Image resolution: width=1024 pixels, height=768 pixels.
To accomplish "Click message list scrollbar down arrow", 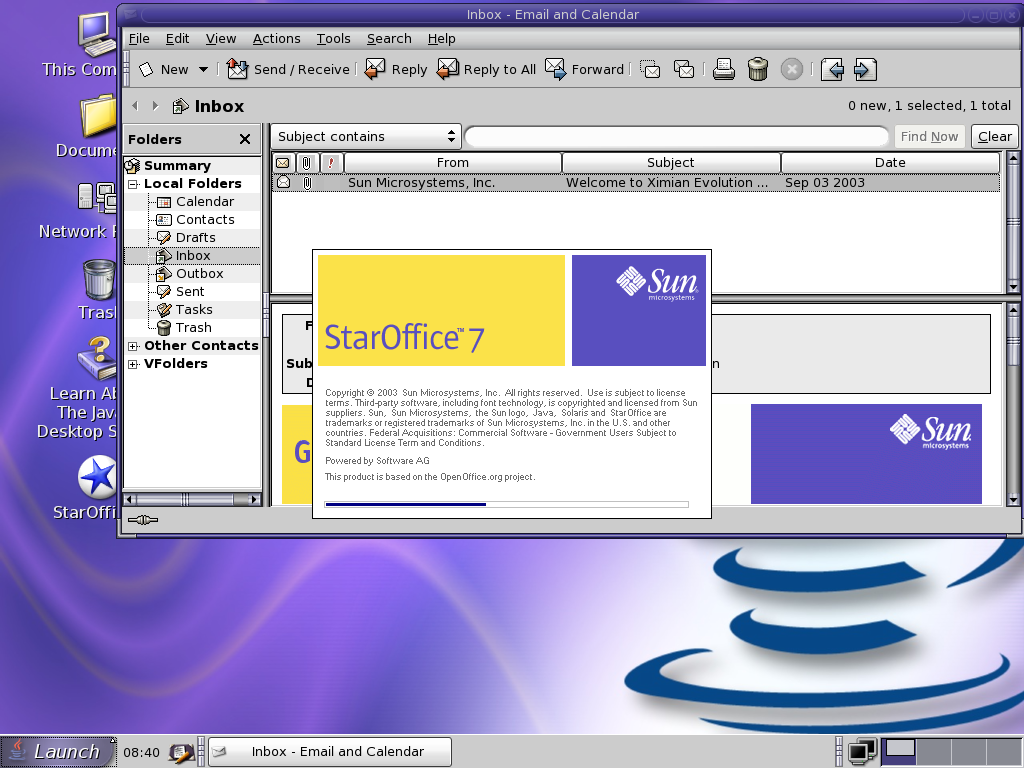I will click(x=1013, y=286).
